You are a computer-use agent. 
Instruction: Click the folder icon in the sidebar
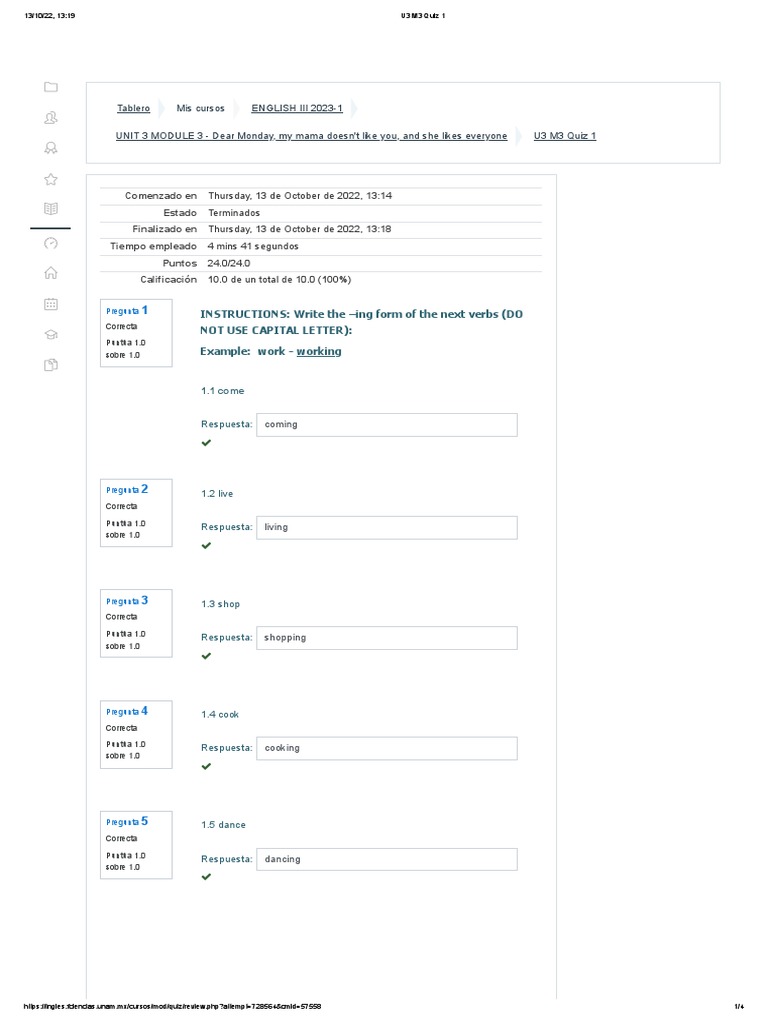51,87
